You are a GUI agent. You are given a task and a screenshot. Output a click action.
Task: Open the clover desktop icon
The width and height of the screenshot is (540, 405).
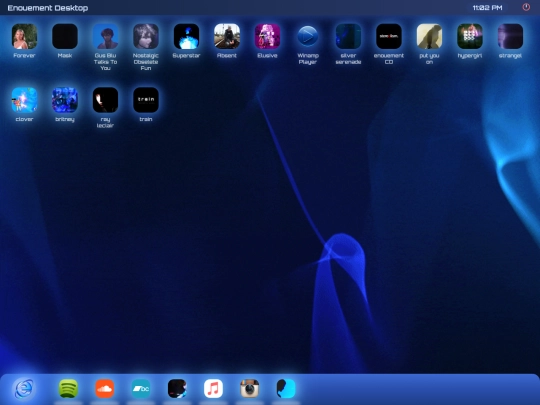tap(24, 100)
